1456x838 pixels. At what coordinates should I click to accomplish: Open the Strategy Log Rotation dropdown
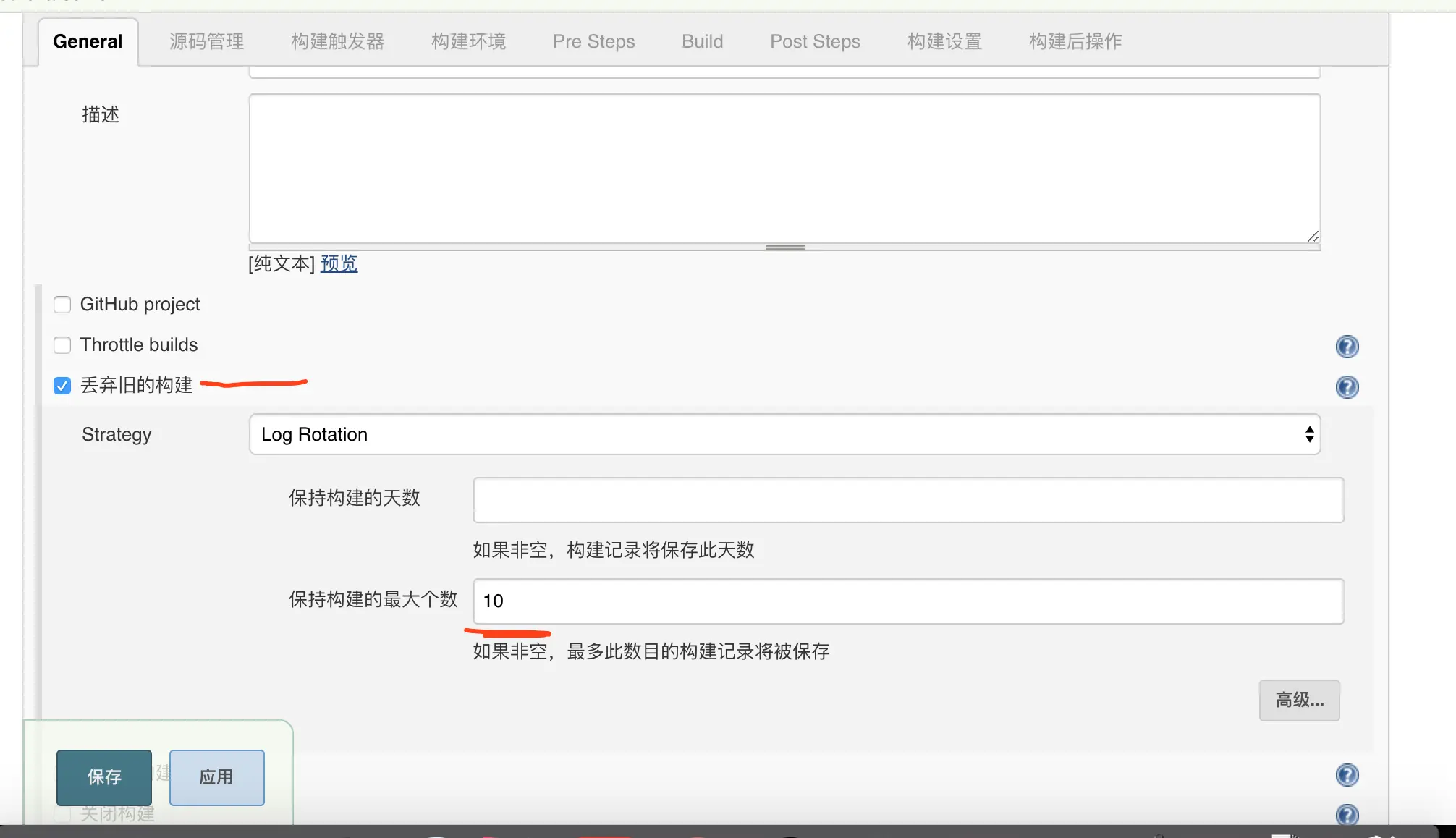point(784,434)
